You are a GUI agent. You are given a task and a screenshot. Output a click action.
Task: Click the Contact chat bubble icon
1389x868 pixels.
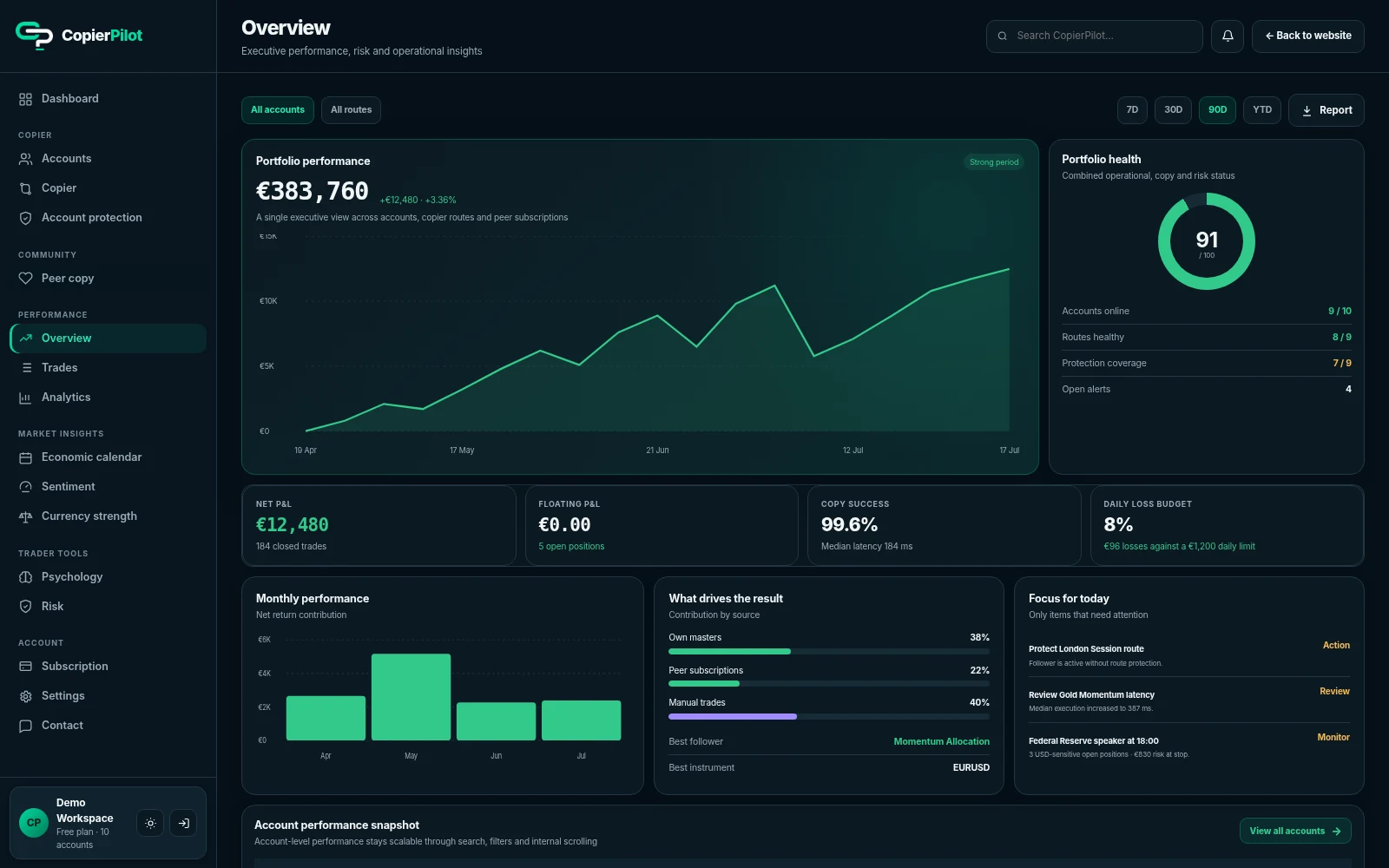tap(25, 726)
